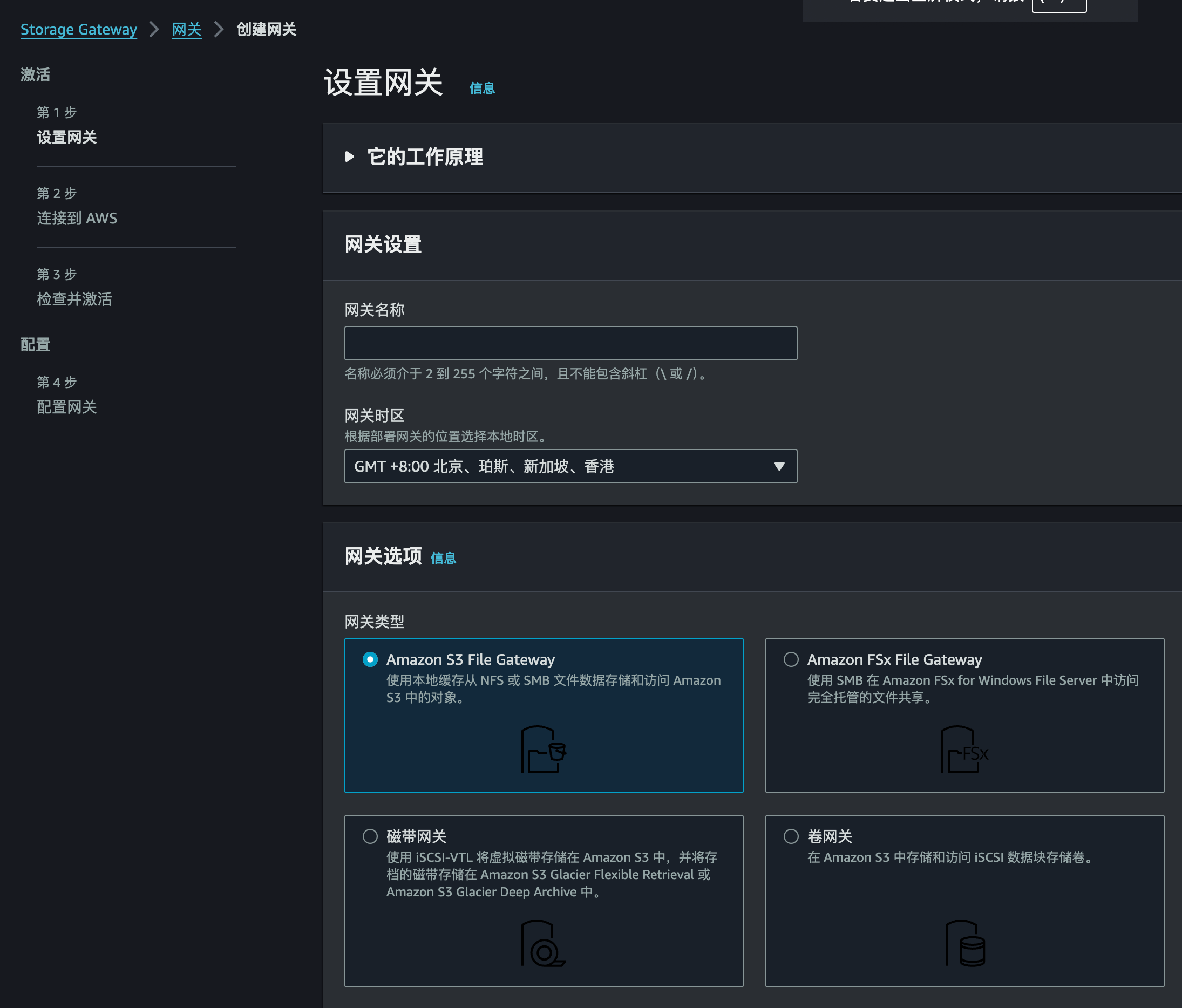Click the 卷网关 volume cylinder icon
This screenshot has width=1182, height=1008.
[964, 943]
